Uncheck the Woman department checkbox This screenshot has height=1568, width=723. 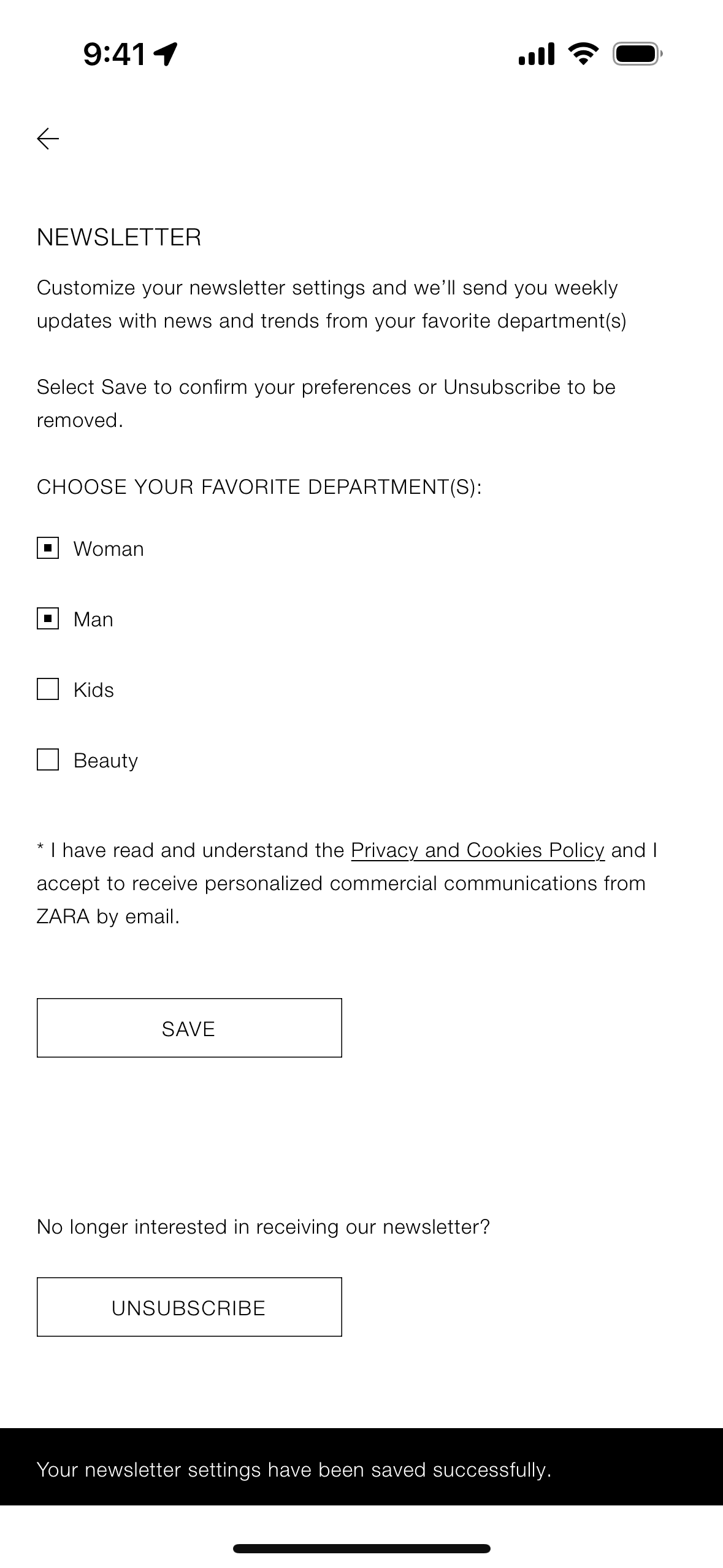coord(49,548)
